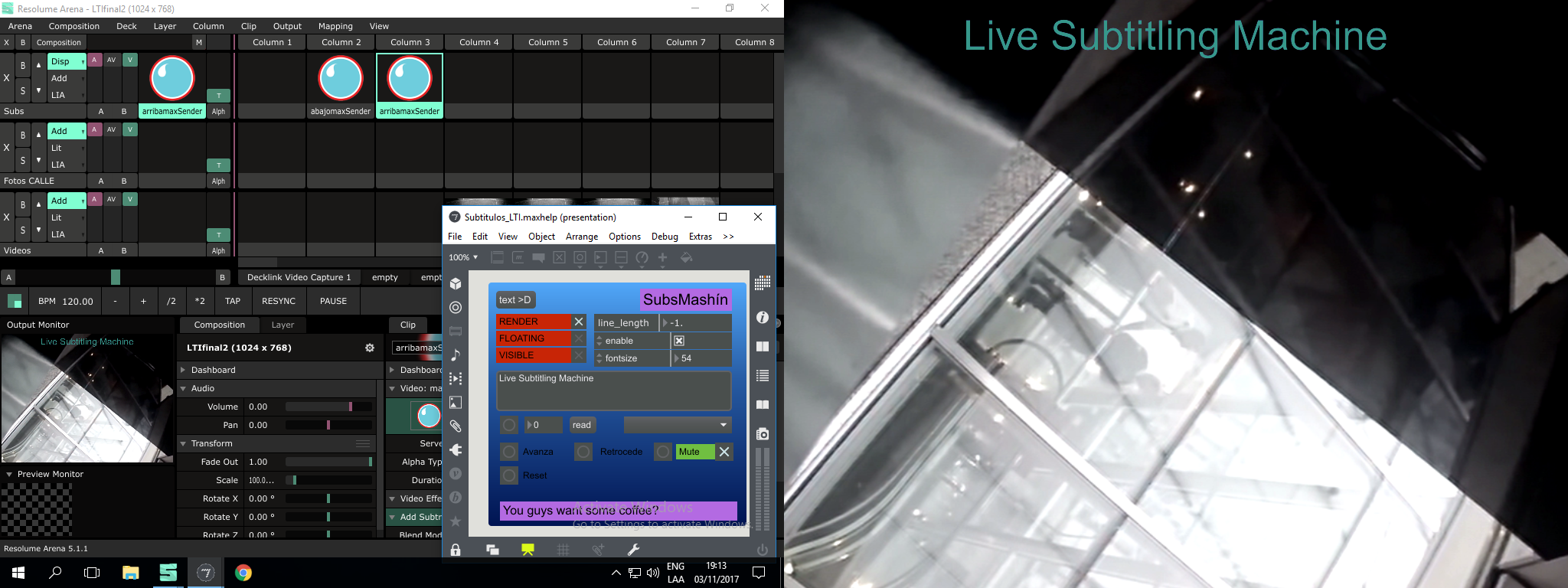The image size is (1568, 588).
Task: Collapse the Preview Monitor panel
Action: click(9, 474)
